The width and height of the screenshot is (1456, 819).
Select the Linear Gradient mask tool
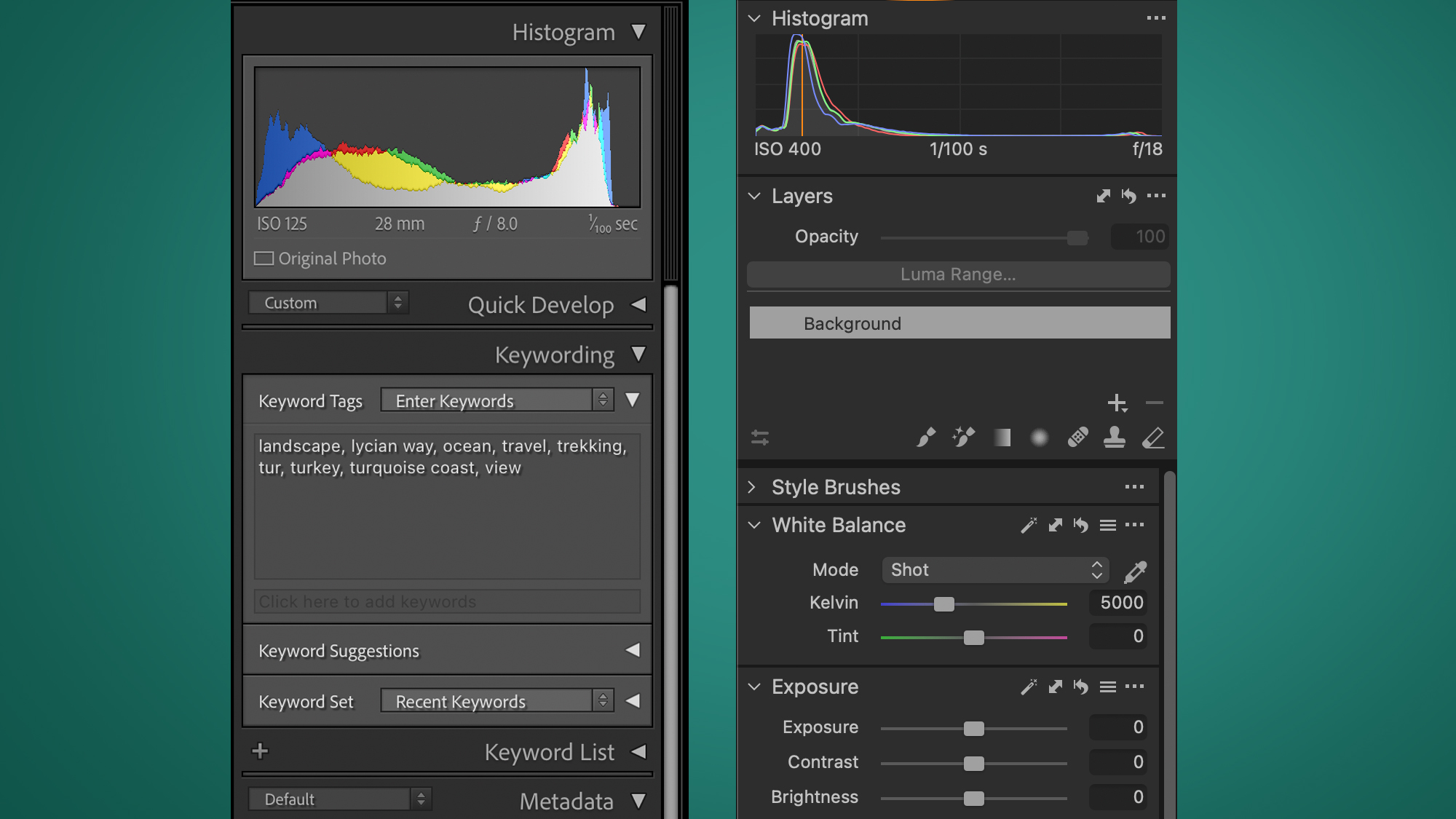click(x=1002, y=438)
